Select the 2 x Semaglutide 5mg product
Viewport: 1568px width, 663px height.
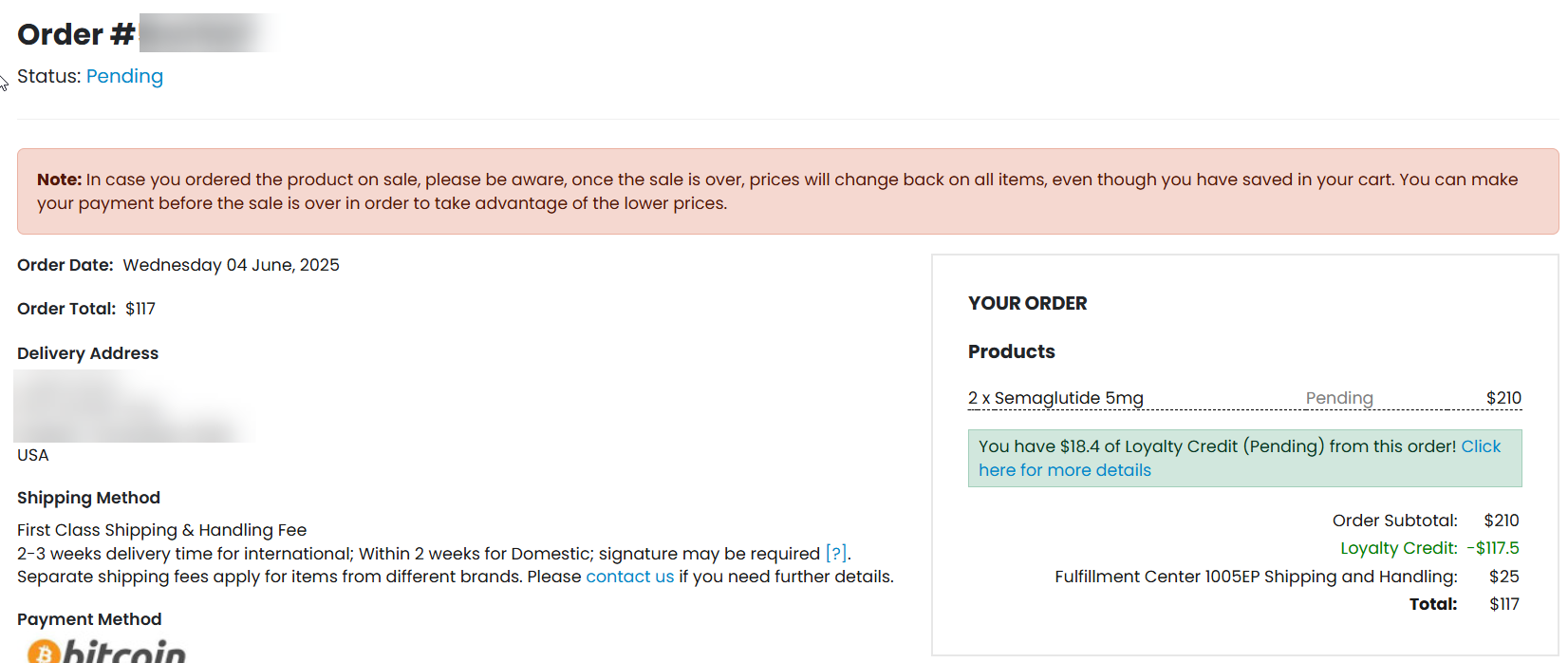tap(1055, 398)
